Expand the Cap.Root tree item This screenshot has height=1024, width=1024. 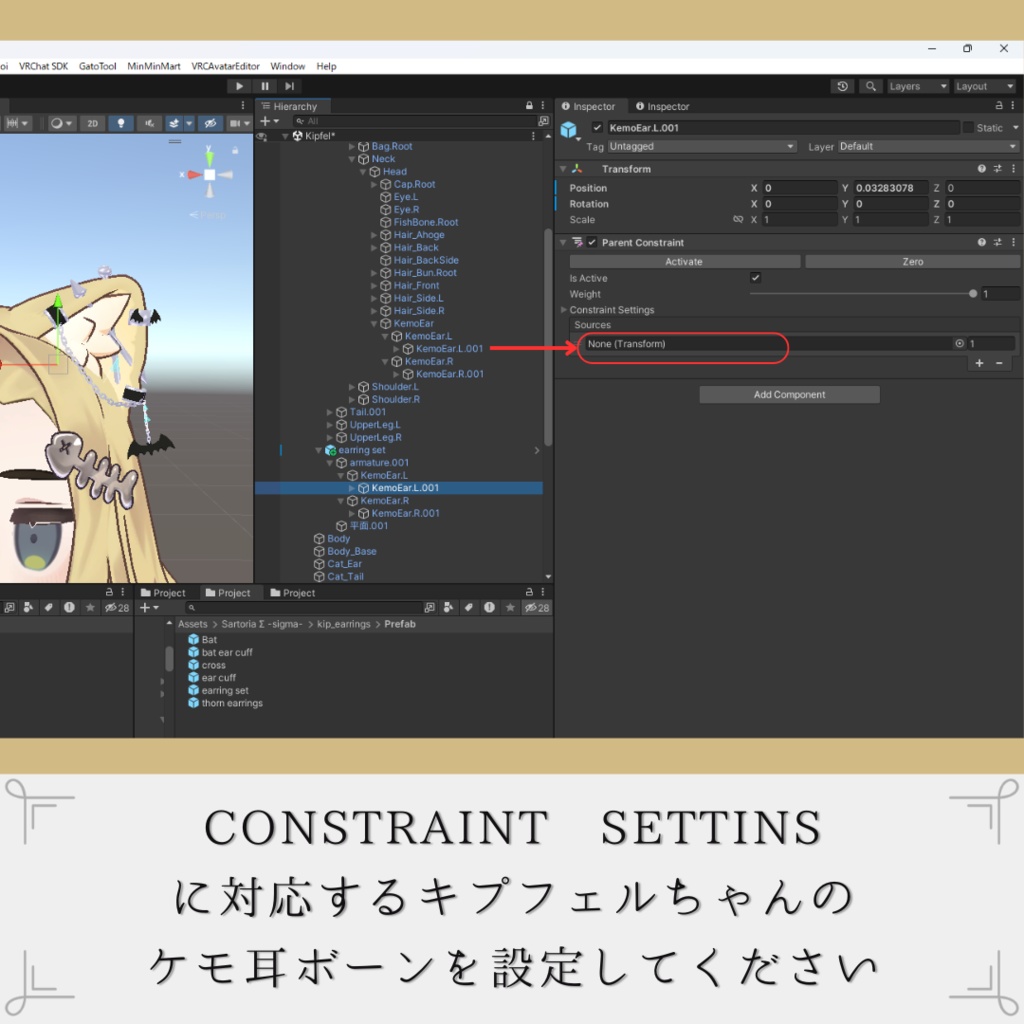click(374, 185)
